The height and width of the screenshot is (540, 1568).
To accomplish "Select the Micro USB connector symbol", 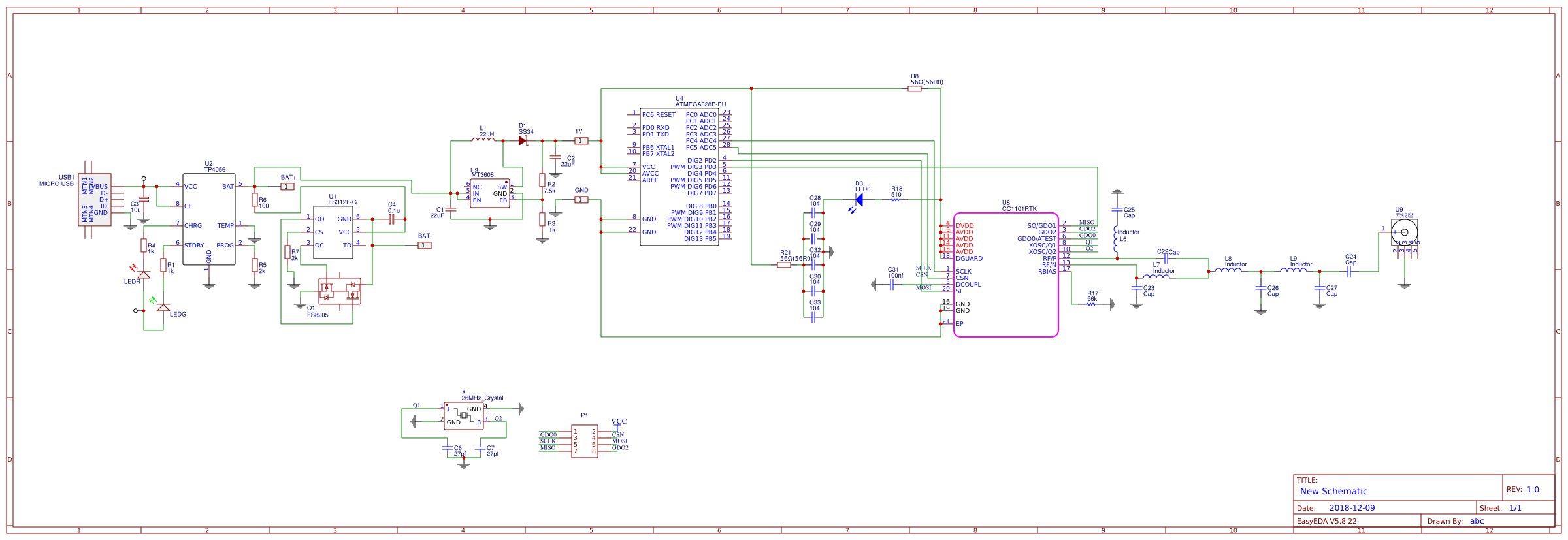I will coord(95,200).
